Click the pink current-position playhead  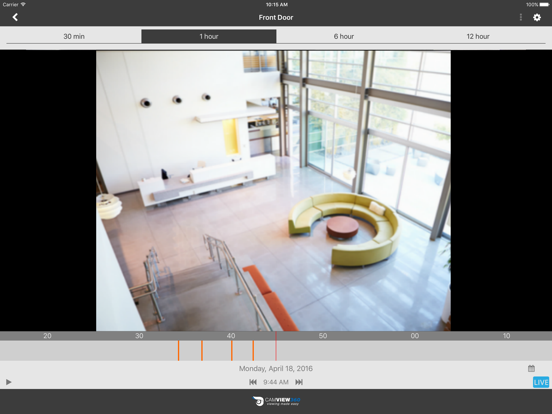click(x=276, y=346)
